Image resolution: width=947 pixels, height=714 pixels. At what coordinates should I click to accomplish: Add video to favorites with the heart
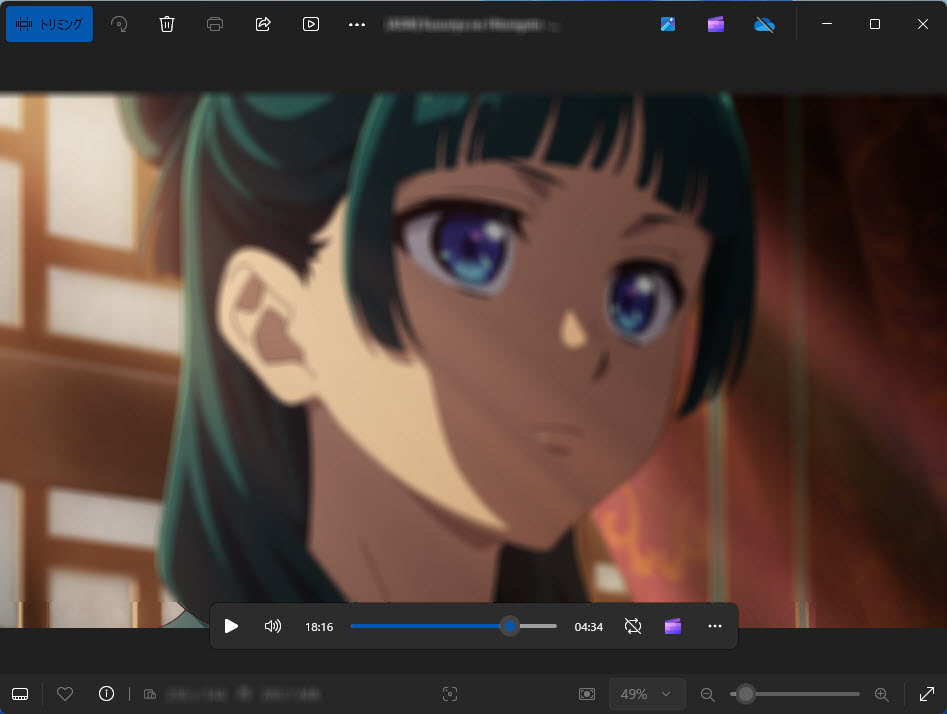click(x=65, y=694)
